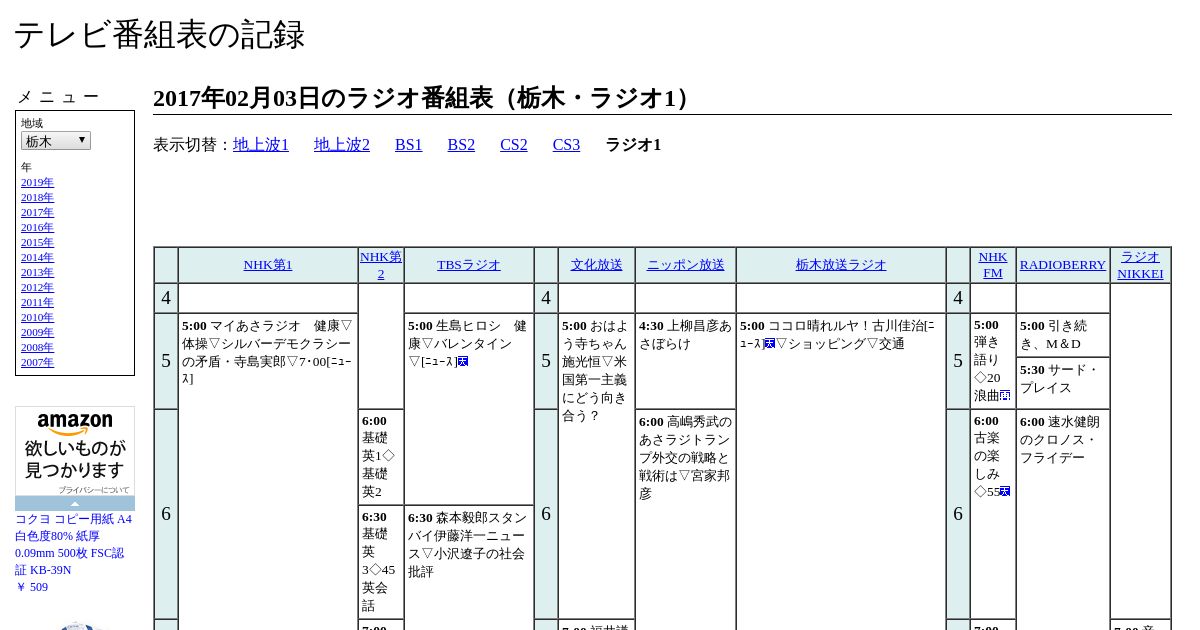Click the テレビ番組表の記録 site title
1200x630 pixels.
159,35
